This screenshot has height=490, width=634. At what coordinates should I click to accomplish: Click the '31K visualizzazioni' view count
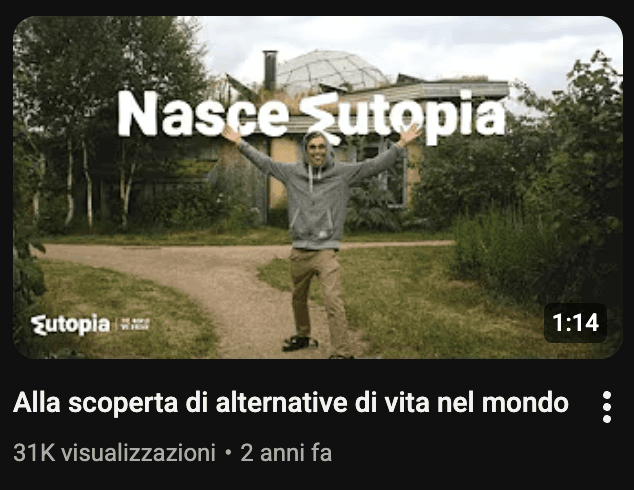pyautogui.click(x=114, y=452)
